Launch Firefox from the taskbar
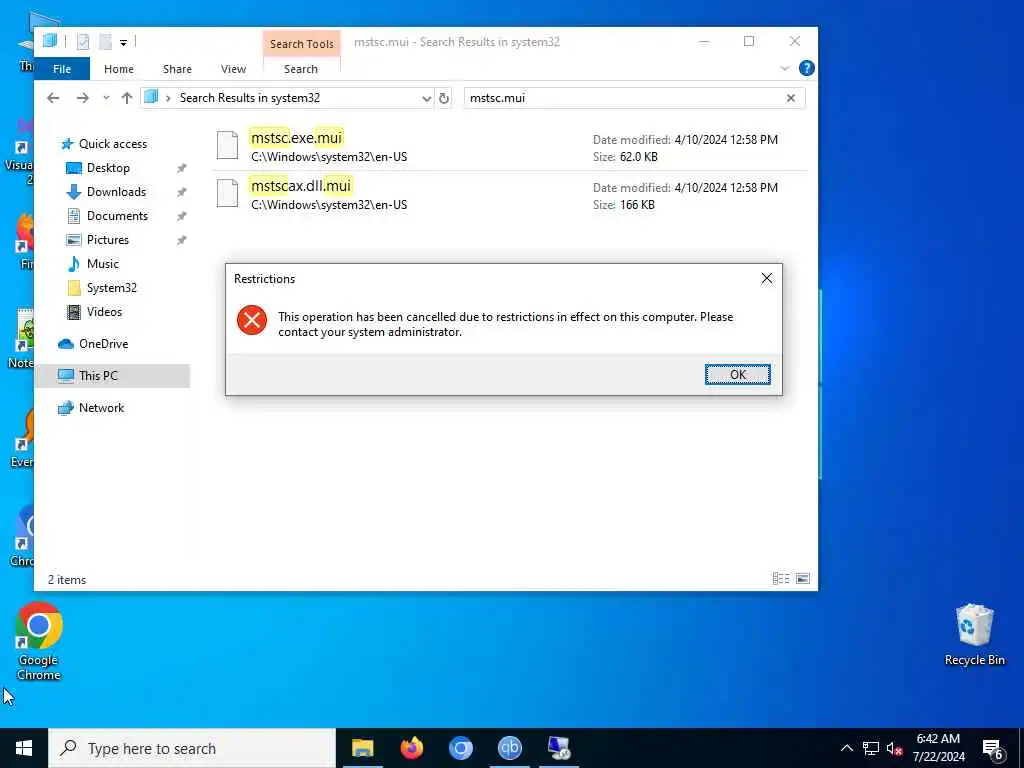1024x768 pixels. [x=411, y=748]
